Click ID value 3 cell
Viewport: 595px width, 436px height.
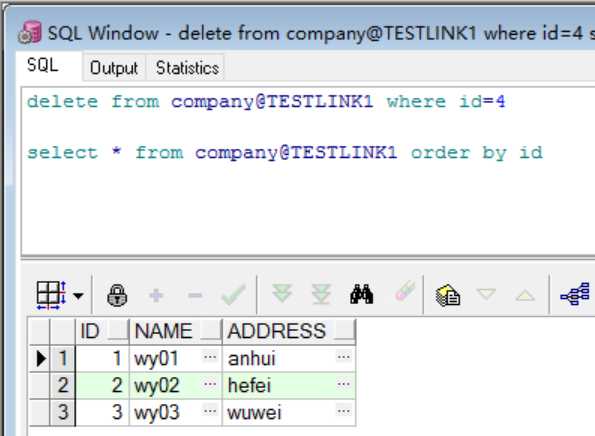pyautogui.click(x=102, y=412)
